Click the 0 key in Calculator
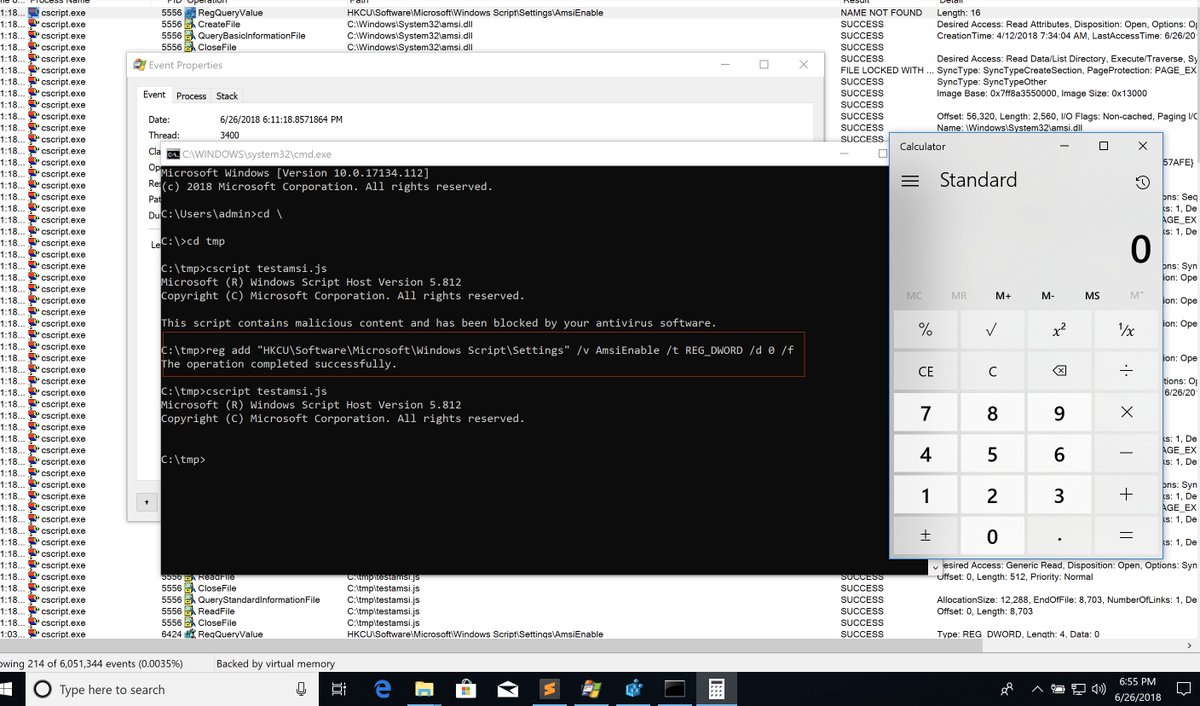 point(992,537)
